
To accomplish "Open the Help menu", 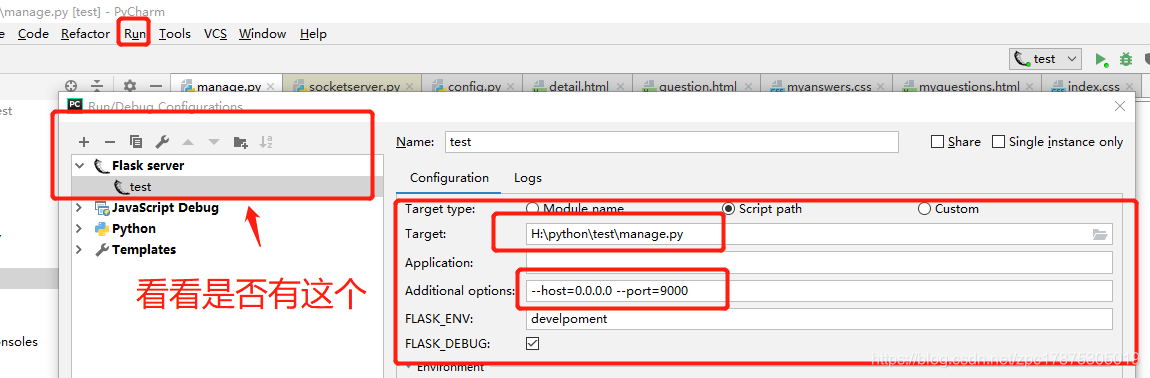I will 313,34.
